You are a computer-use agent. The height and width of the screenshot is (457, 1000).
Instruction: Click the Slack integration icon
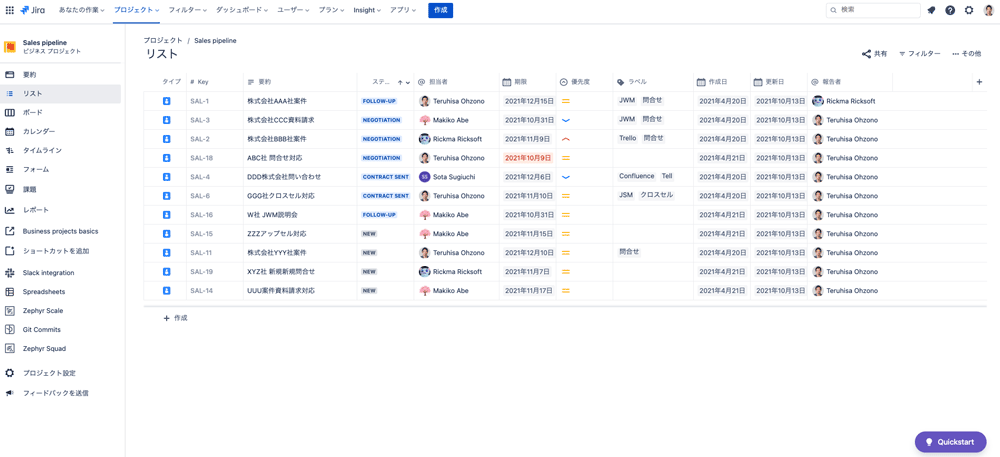(10, 273)
